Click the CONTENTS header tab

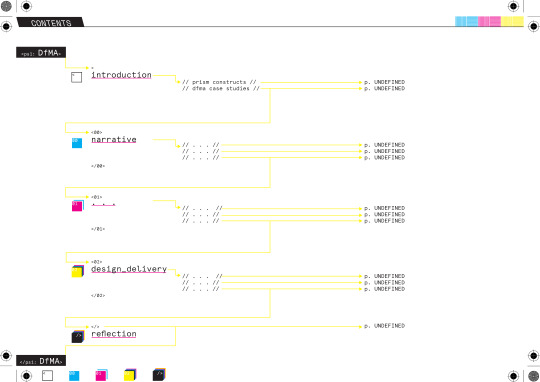click(51, 22)
